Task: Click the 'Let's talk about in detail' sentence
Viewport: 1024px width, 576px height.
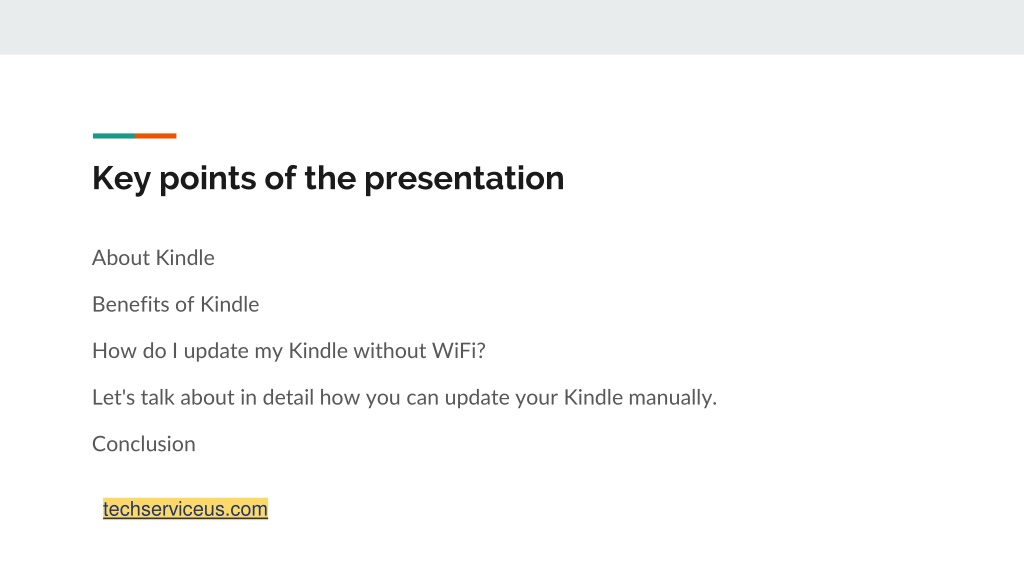Action: pos(404,398)
